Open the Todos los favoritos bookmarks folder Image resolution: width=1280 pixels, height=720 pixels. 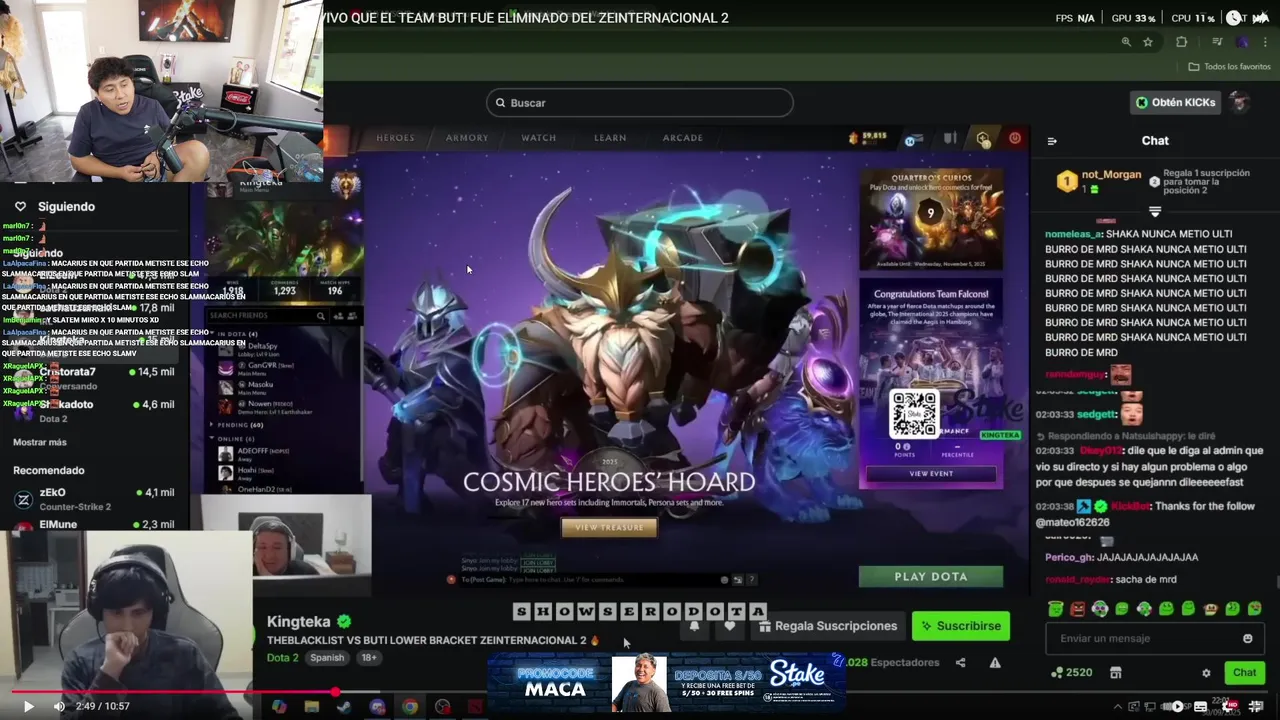[x=1230, y=67]
